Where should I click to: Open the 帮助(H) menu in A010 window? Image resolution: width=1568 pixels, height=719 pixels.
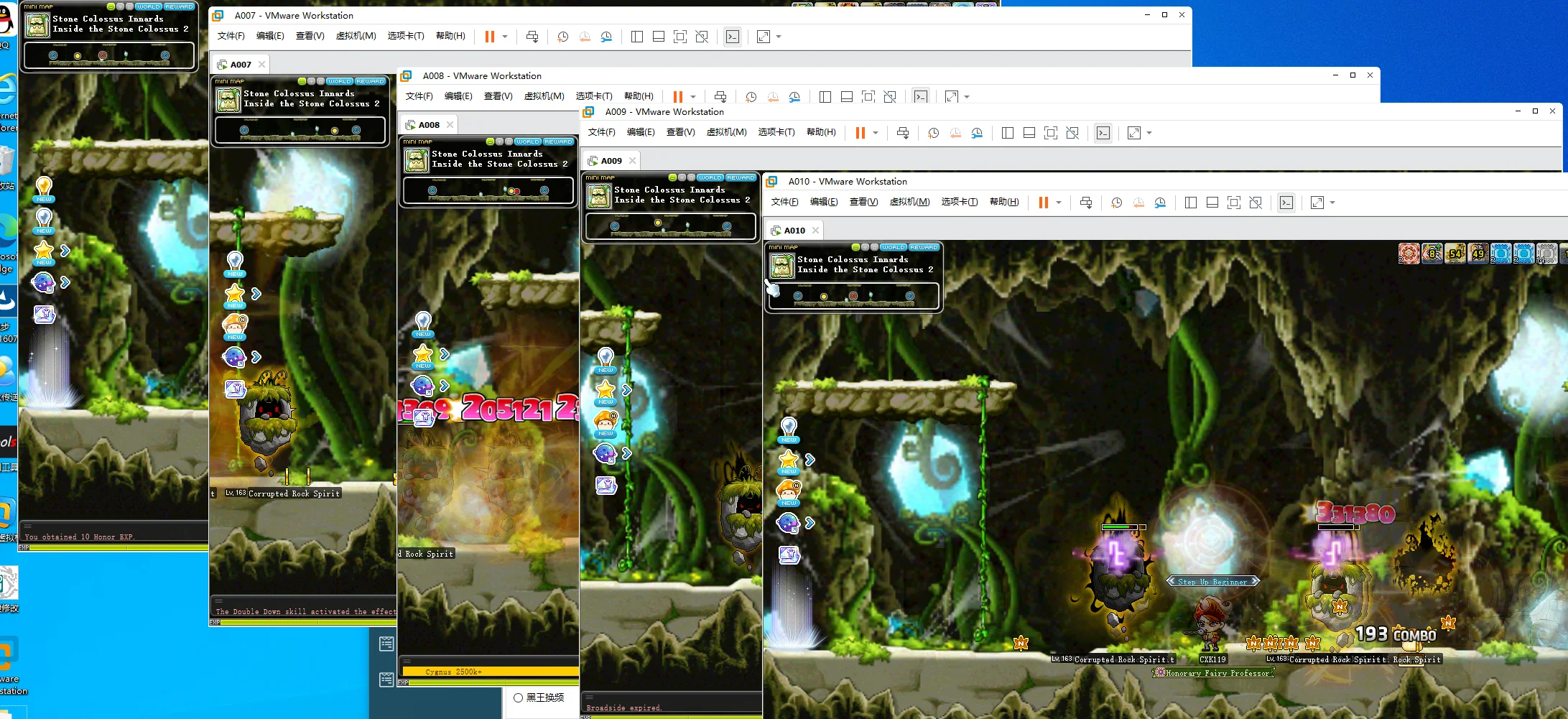pos(1004,202)
